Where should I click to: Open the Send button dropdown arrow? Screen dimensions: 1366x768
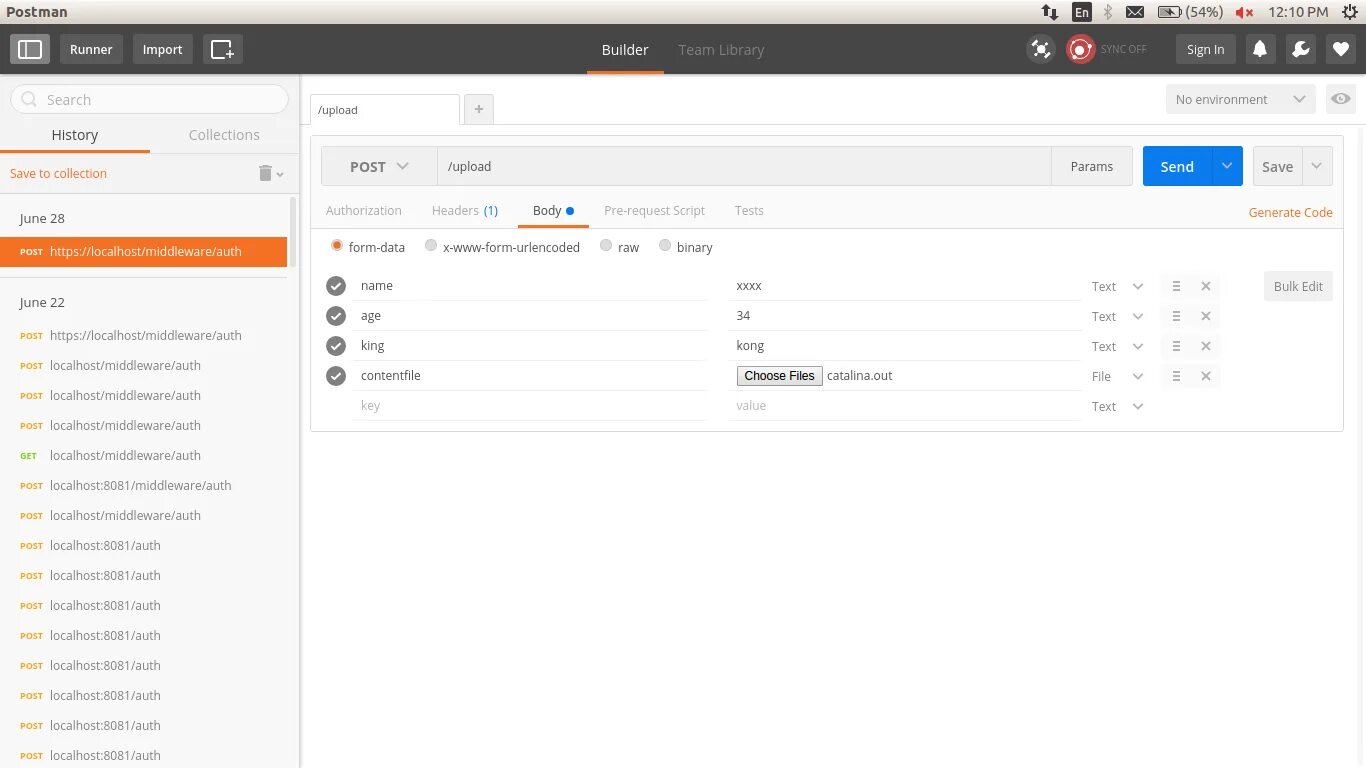click(1227, 166)
